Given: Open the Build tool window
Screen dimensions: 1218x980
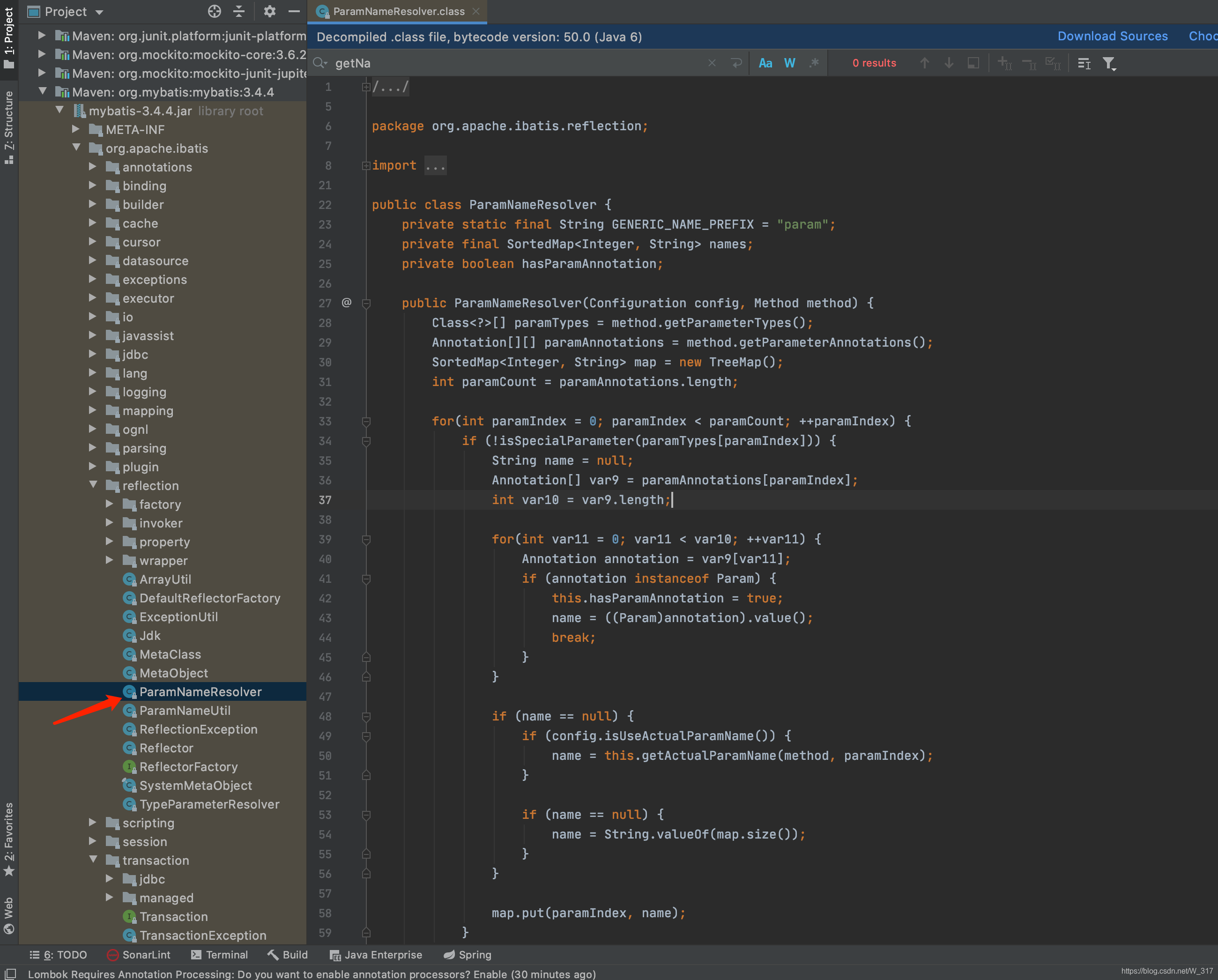Looking at the screenshot, I should pos(288,955).
